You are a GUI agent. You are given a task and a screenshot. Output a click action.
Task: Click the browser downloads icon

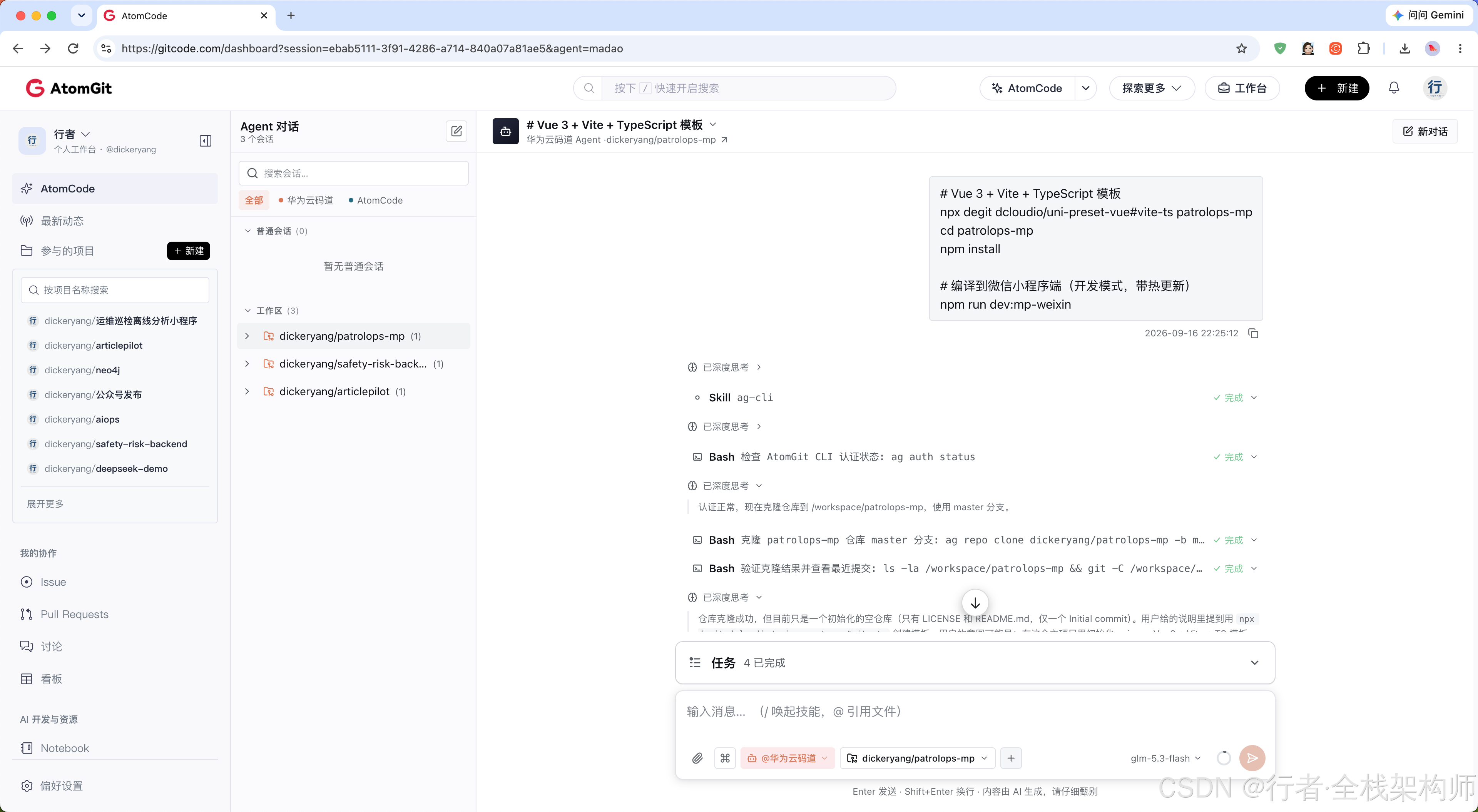coord(1404,49)
